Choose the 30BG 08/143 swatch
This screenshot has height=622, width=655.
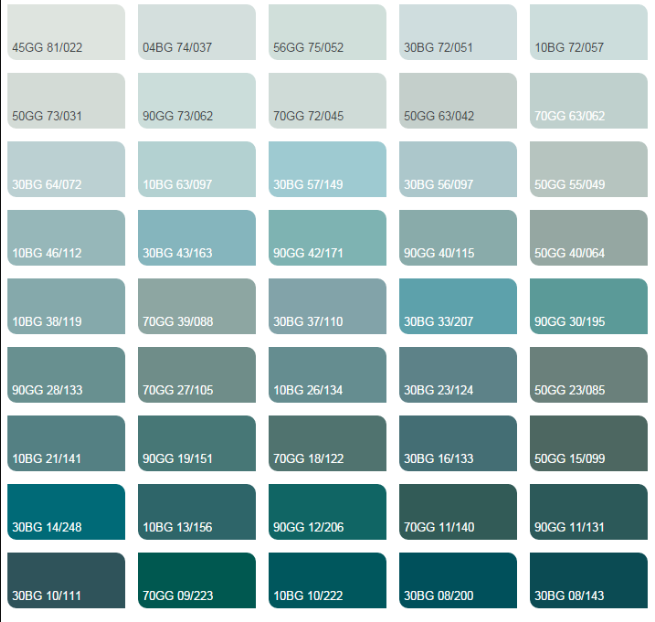[x=589, y=580]
